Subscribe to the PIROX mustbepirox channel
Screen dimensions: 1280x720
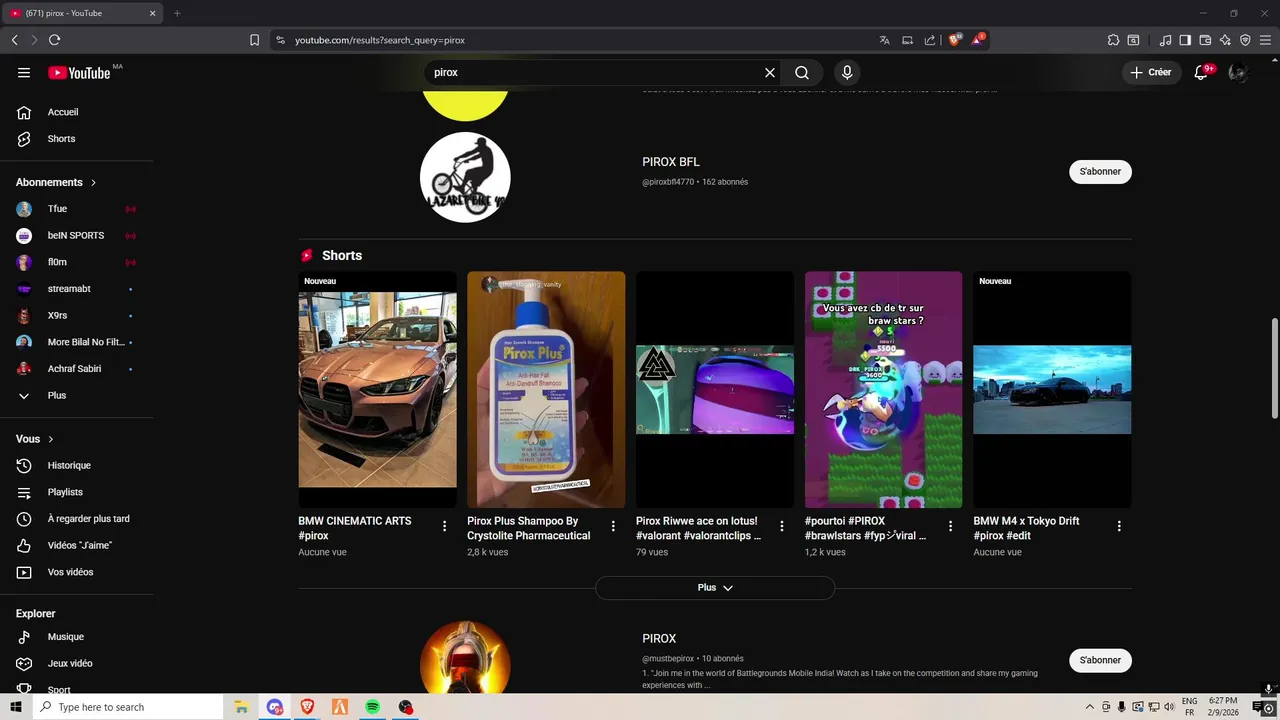click(1100, 660)
